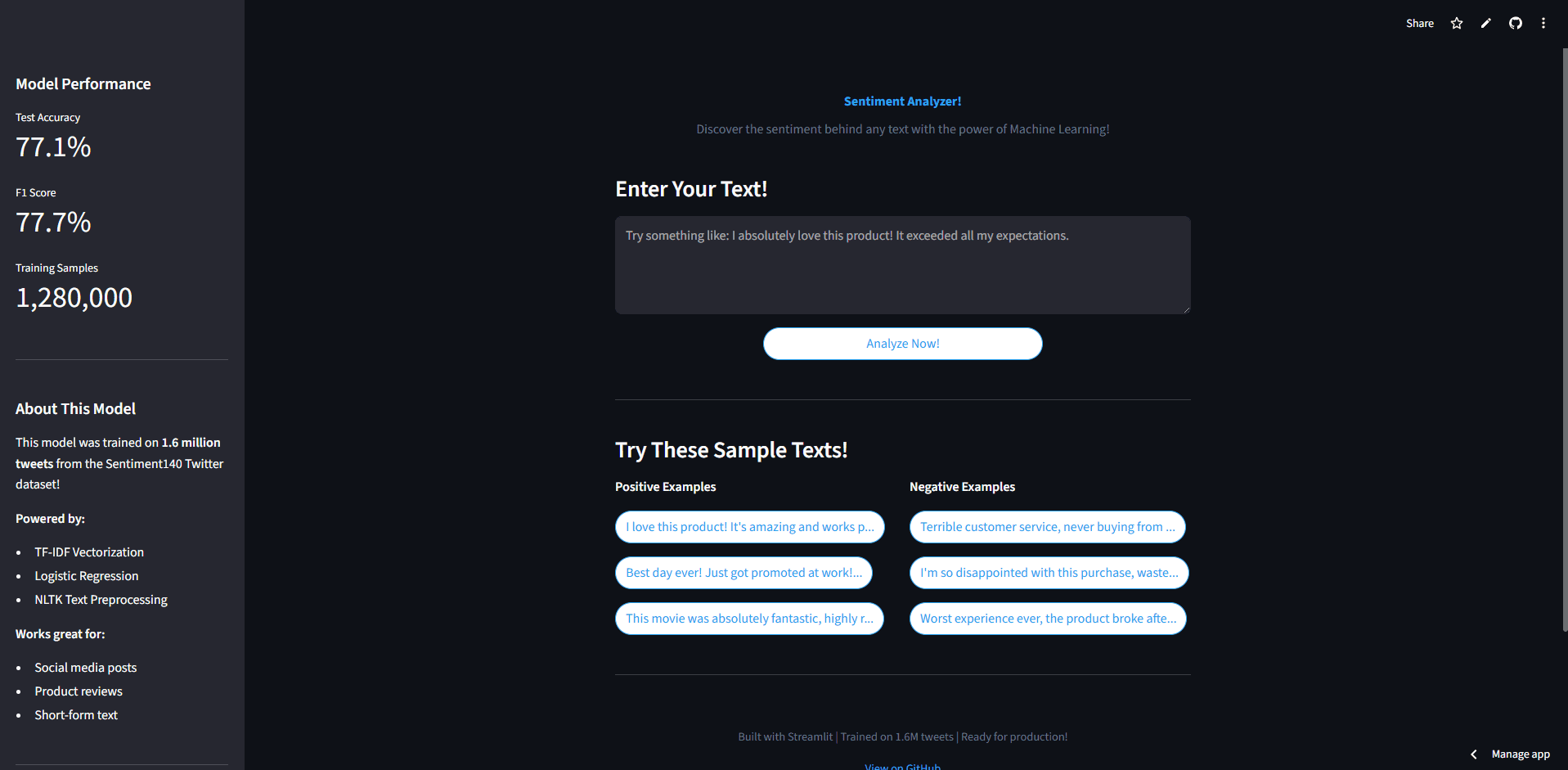Screen dimensions: 1568x770
Task: Select the 'I'm so disappointed' sample text
Action: point(1049,573)
